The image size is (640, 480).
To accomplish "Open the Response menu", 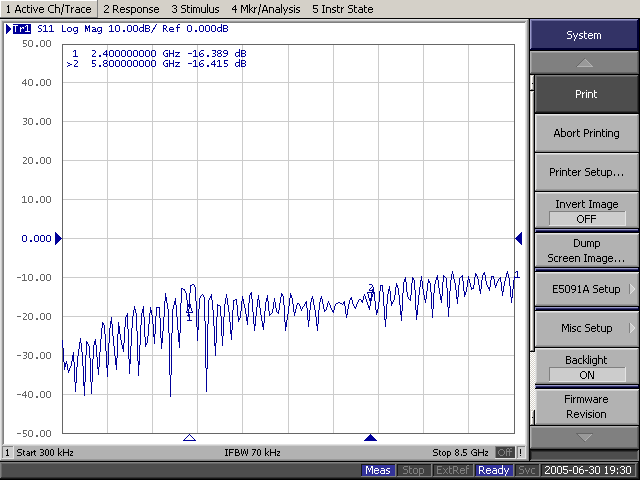I will (x=131, y=9).
